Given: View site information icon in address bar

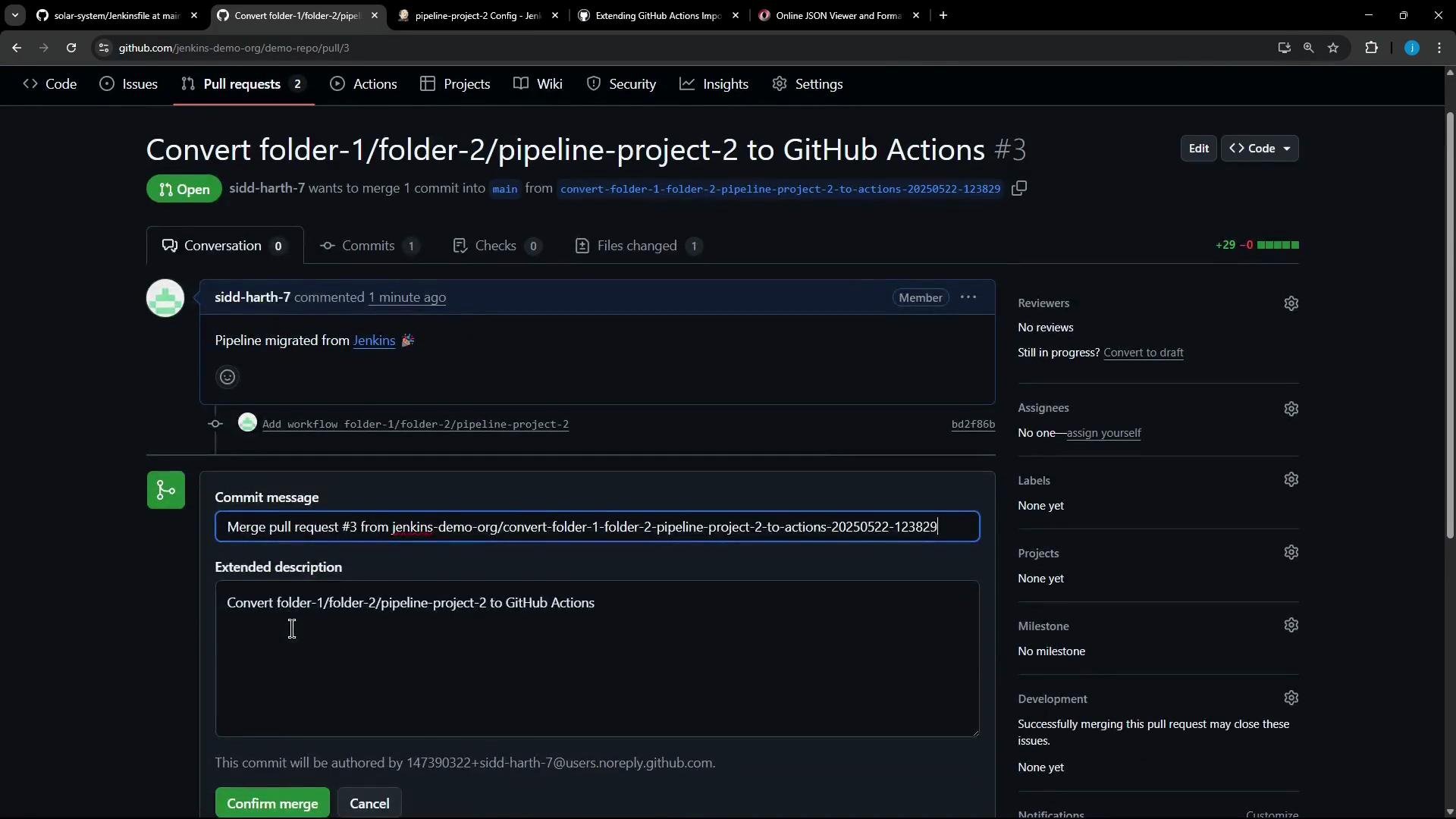Looking at the screenshot, I should pos(104,48).
